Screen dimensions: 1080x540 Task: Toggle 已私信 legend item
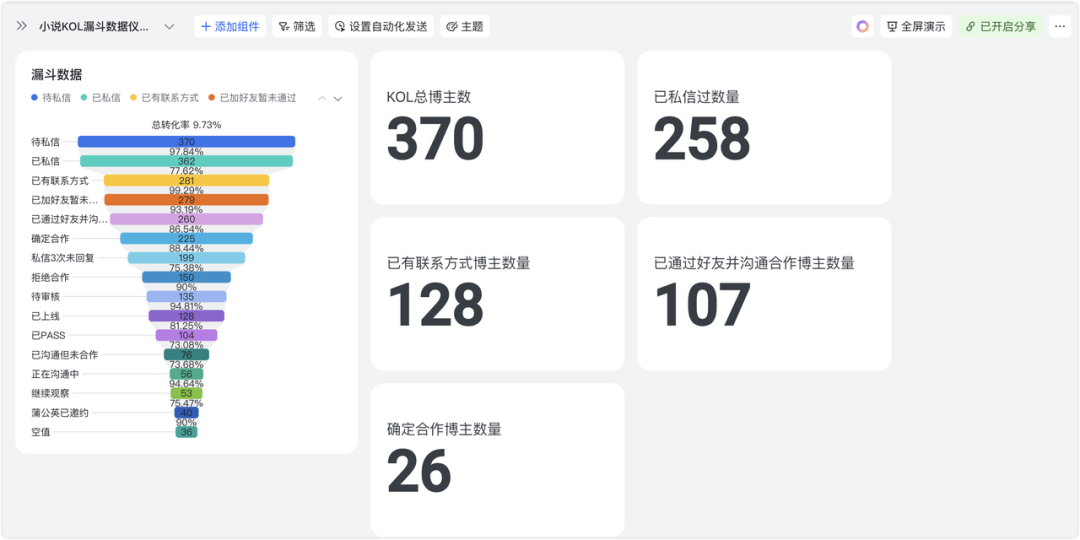pyautogui.click(x=101, y=98)
